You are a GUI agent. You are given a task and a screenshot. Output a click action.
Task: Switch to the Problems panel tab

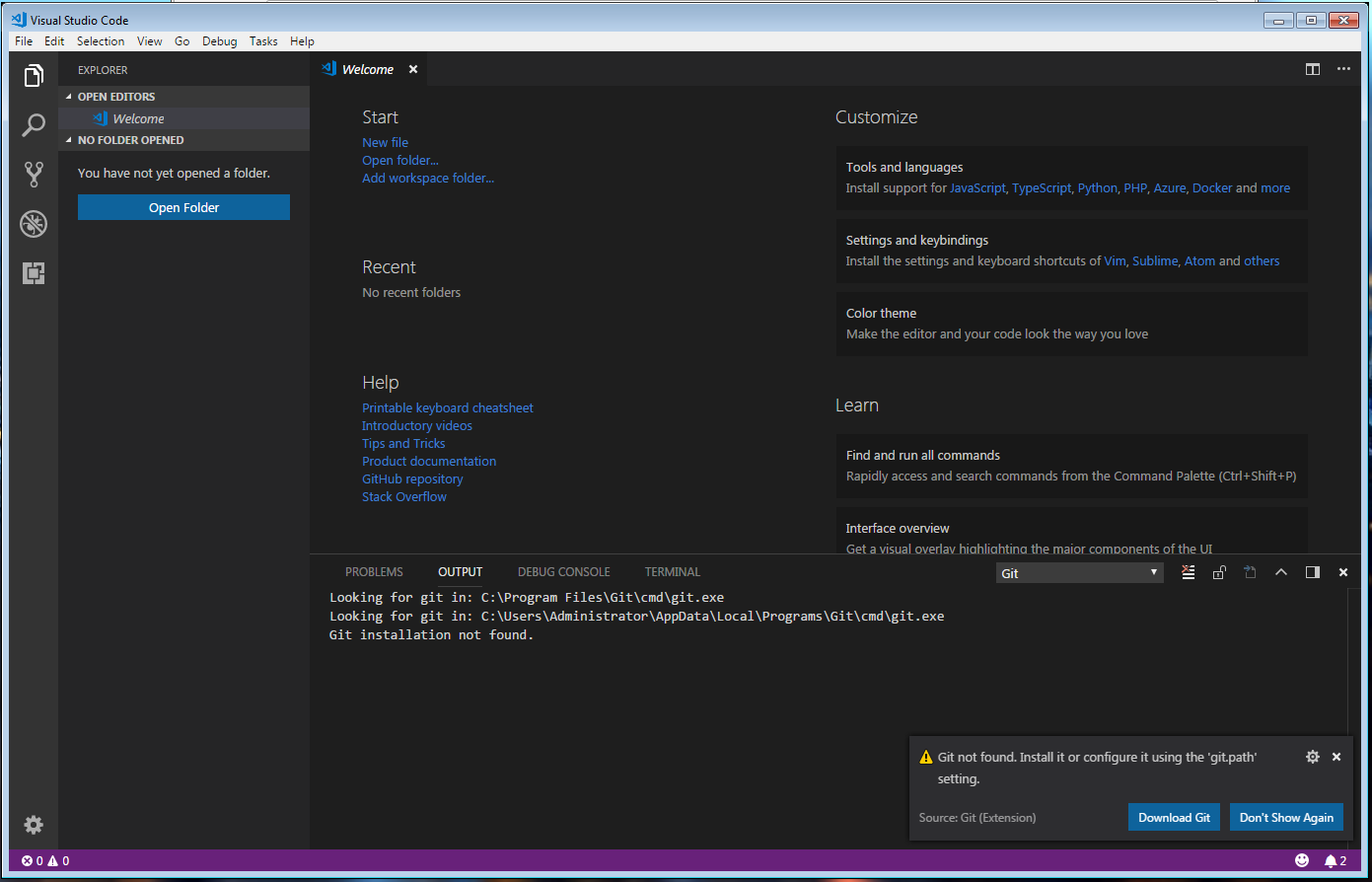point(374,572)
